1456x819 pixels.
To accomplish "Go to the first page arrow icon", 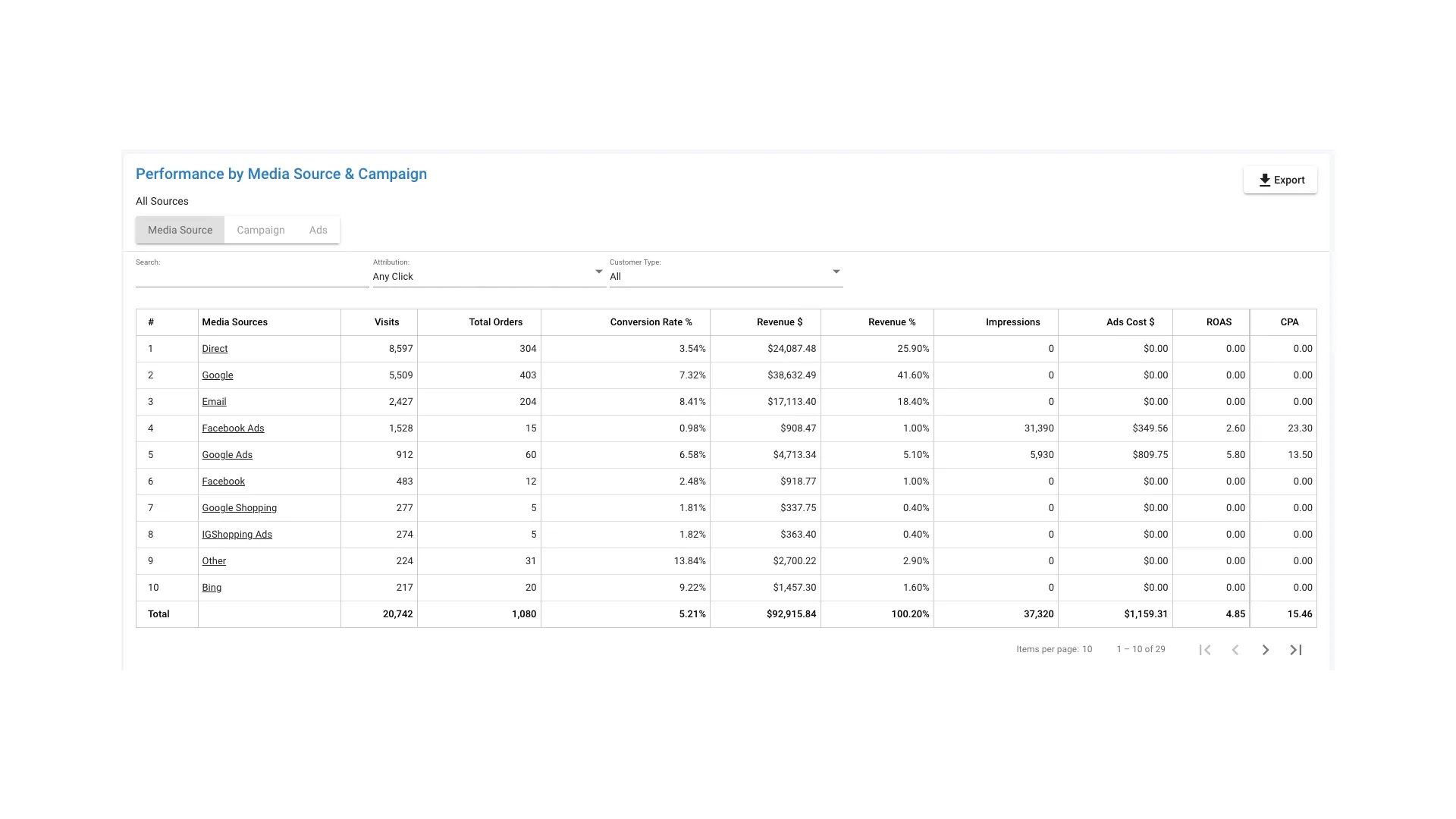I will [x=1205, y=650].
